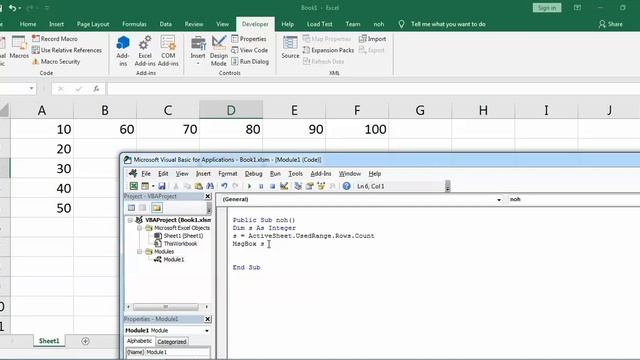Click the Find binoculars icon in VBA toolbar
Image resolution: width=640 pixels, height=360 pixels.
(x=210, y=186)
